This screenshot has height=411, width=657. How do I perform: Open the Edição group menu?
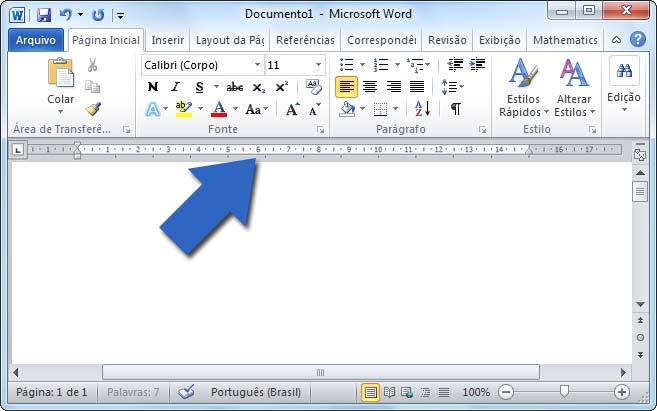[x=624, y=85]
